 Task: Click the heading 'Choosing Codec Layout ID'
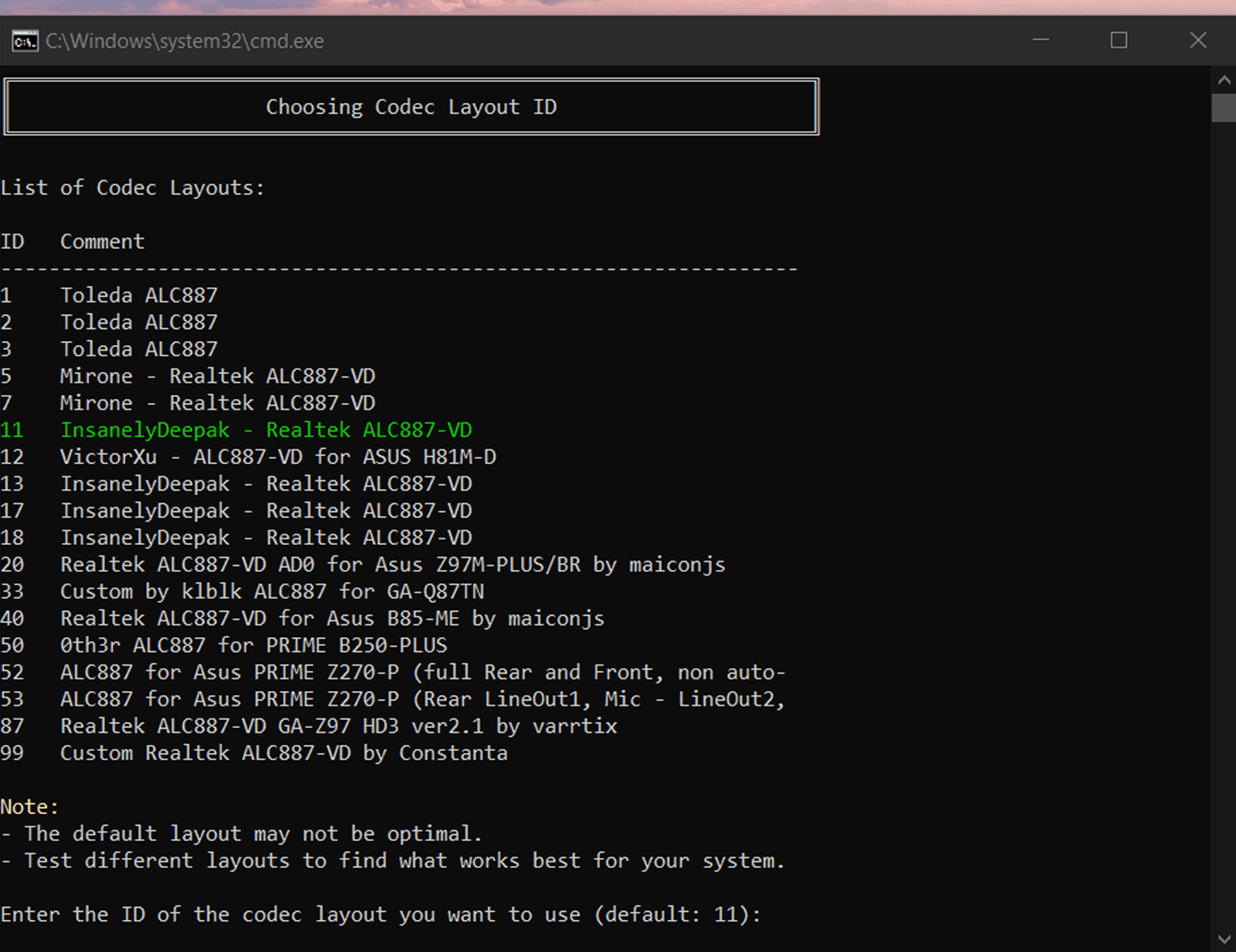[x=411, y=107]
